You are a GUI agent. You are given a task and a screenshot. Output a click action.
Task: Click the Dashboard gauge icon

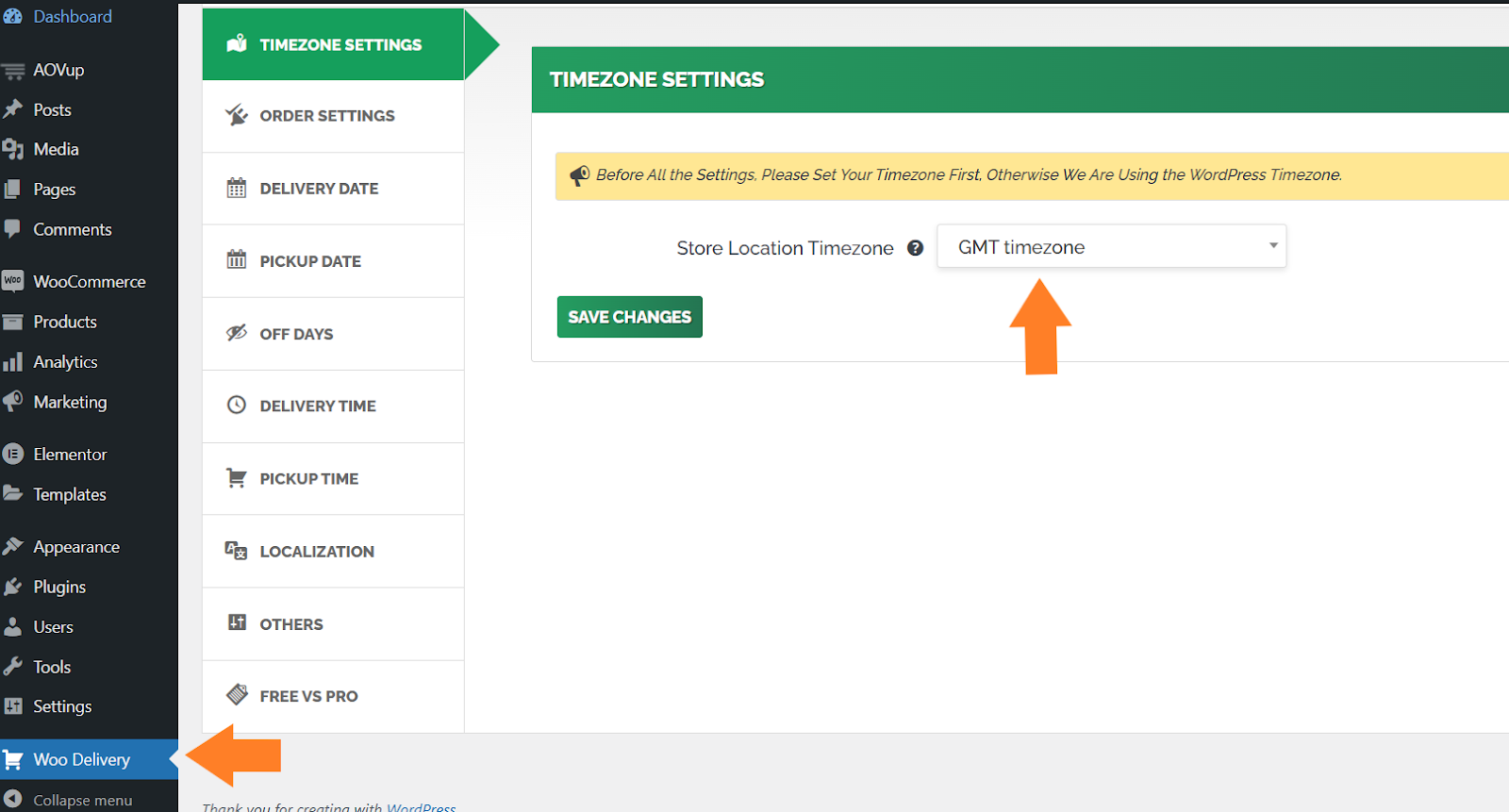[12, 16]
